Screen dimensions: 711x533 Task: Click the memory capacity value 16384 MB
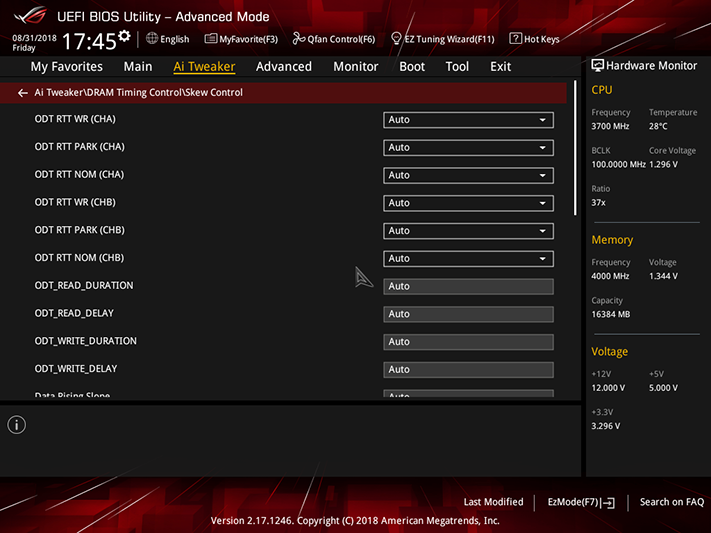[x=610, y=314]
